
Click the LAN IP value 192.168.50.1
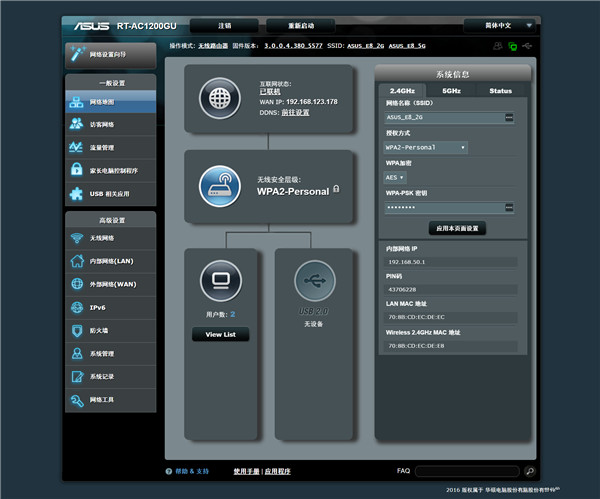point(407,262)
